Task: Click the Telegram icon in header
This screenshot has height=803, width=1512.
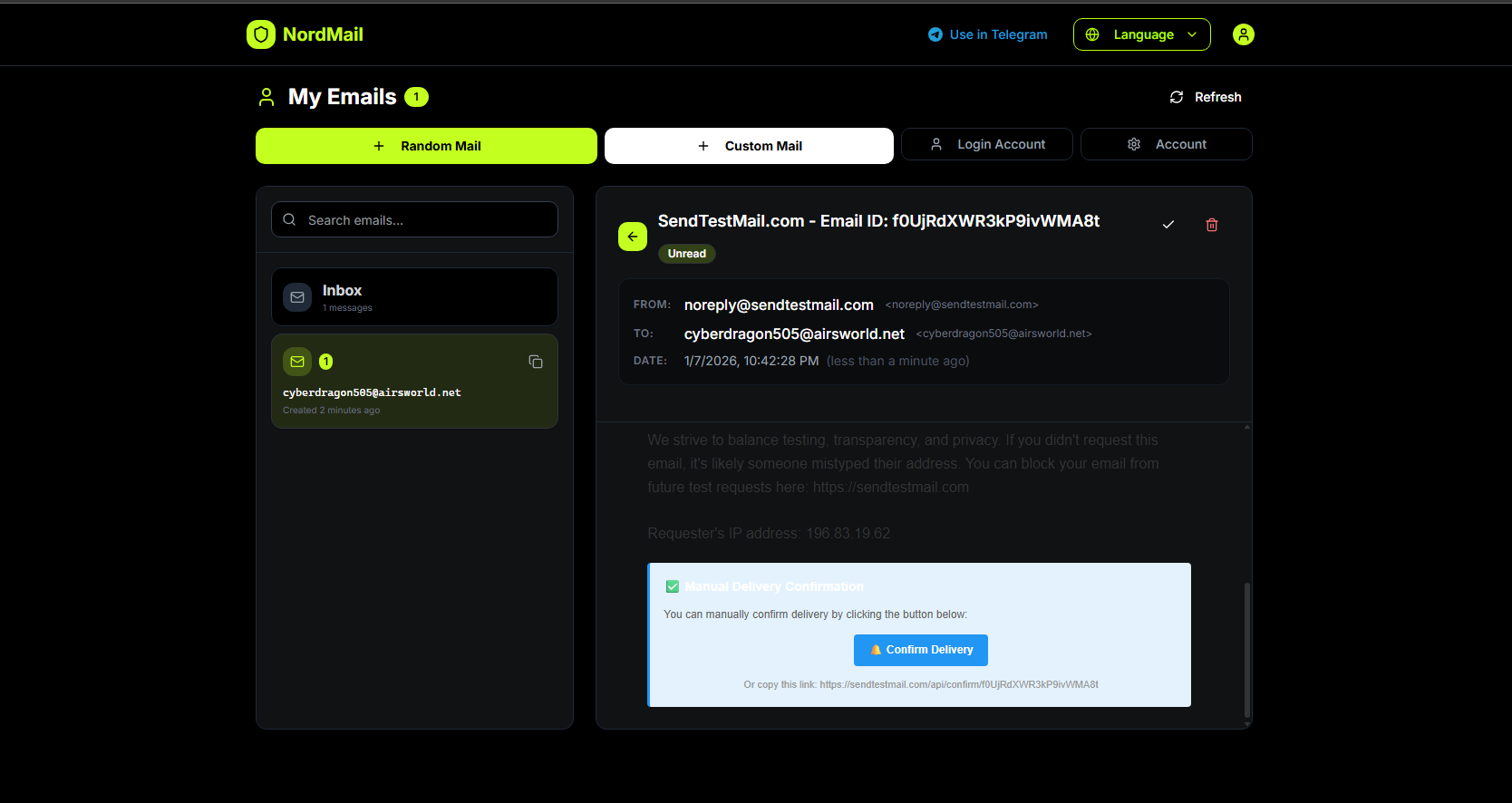Action: point(935,34)
